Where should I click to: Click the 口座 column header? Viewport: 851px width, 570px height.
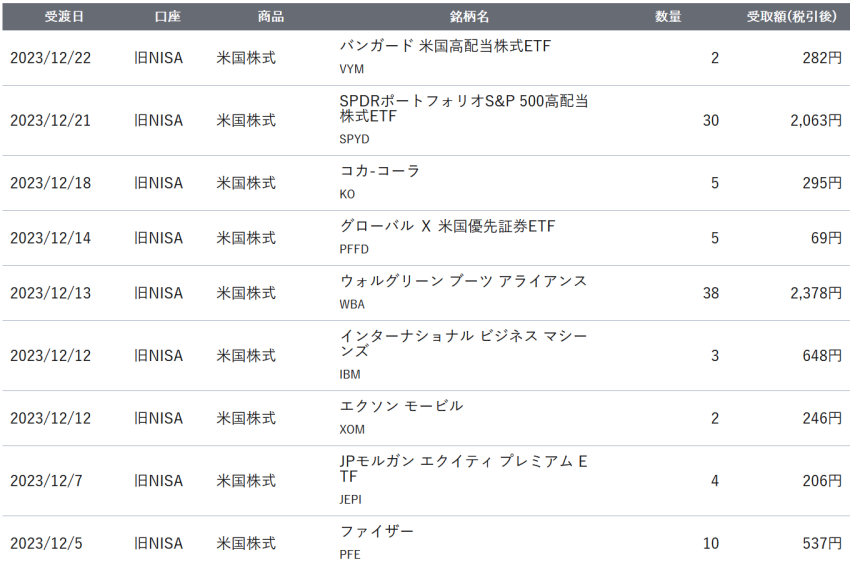point(167,16)
